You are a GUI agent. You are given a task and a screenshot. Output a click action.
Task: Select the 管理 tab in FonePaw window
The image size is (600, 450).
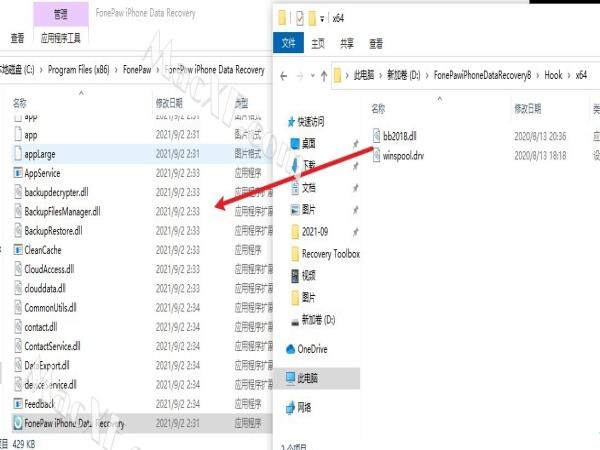(61, 14)
